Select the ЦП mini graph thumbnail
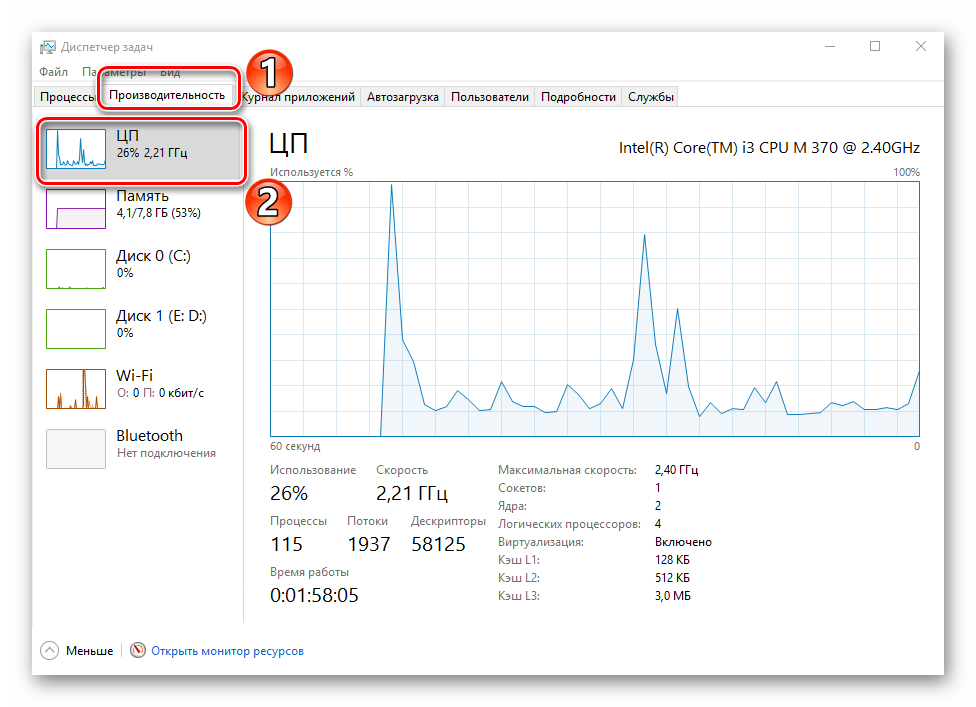Image resolution: width=976 pixels, height=707 pixels. click(76, 148)
